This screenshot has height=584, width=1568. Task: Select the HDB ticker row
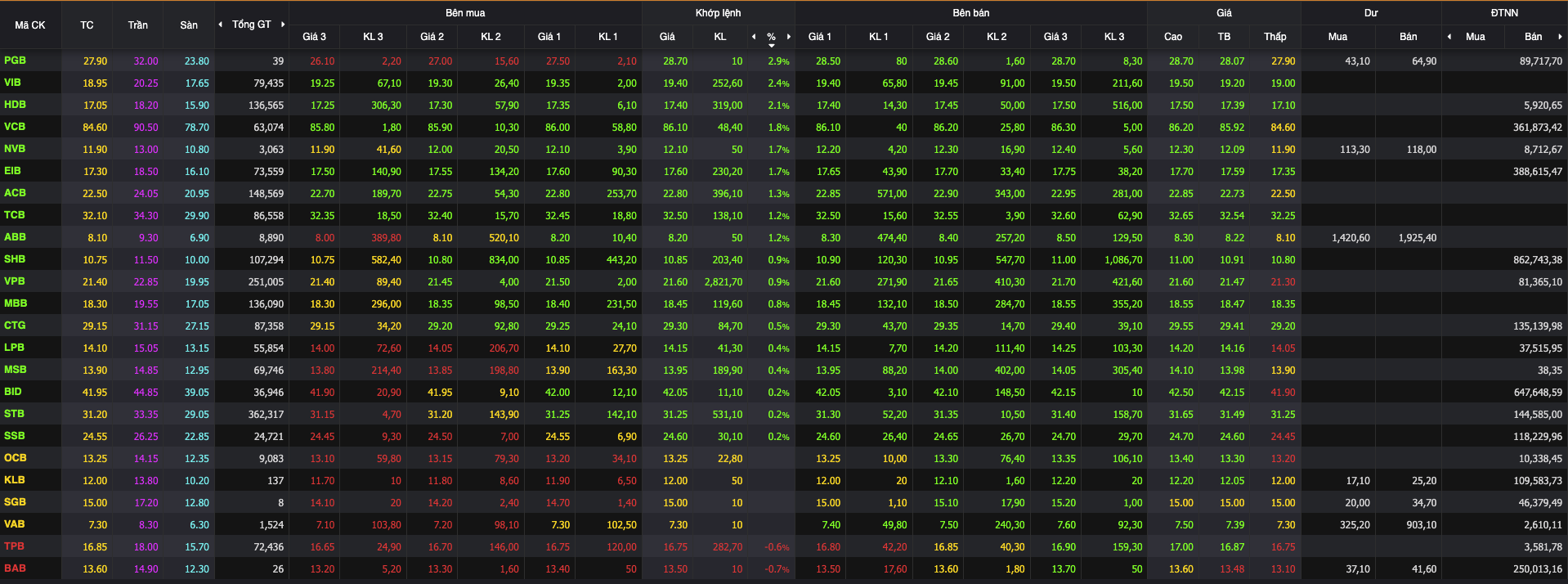15,105
